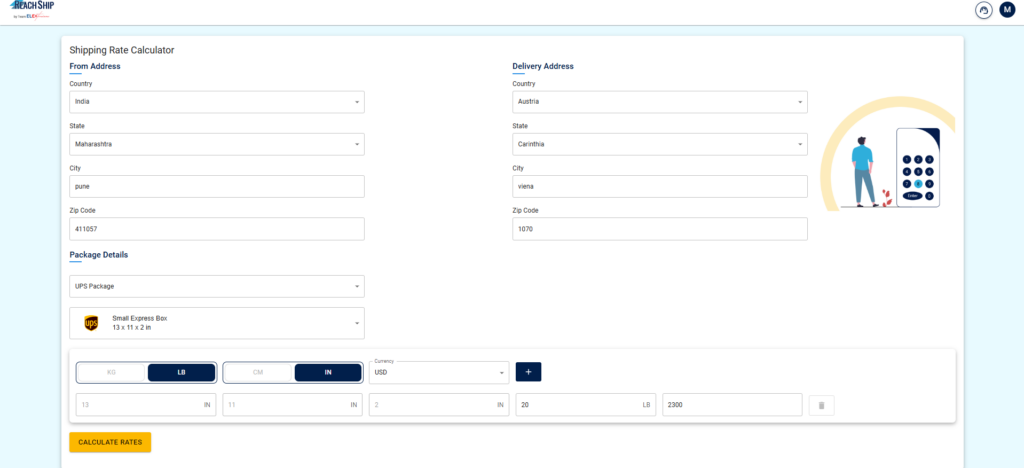Delete package row with trash icon
Image resolution: width=1024 pixels, height=468 pixels.
pyautogui.click(x=822, y=405)
